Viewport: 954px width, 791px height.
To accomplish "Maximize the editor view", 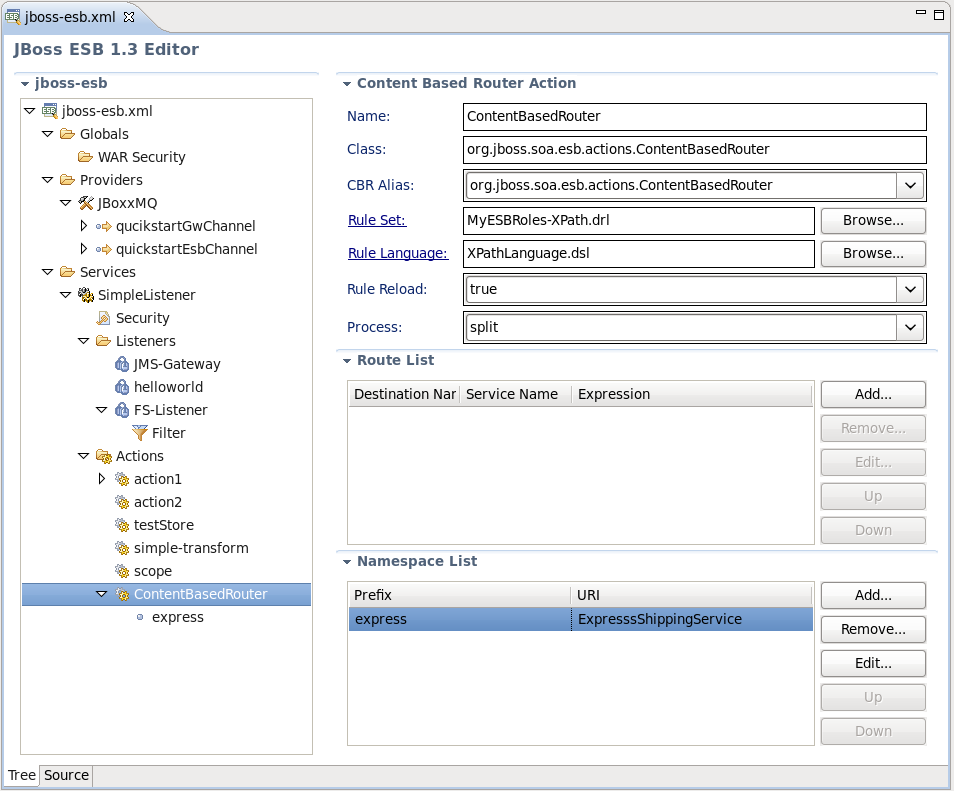I will [x=939, y=15].
